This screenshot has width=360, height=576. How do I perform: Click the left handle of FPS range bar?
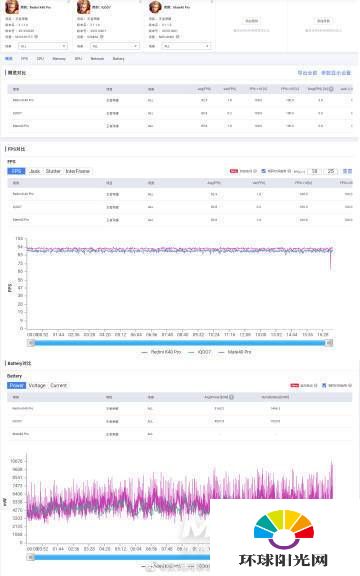(32, 343)
